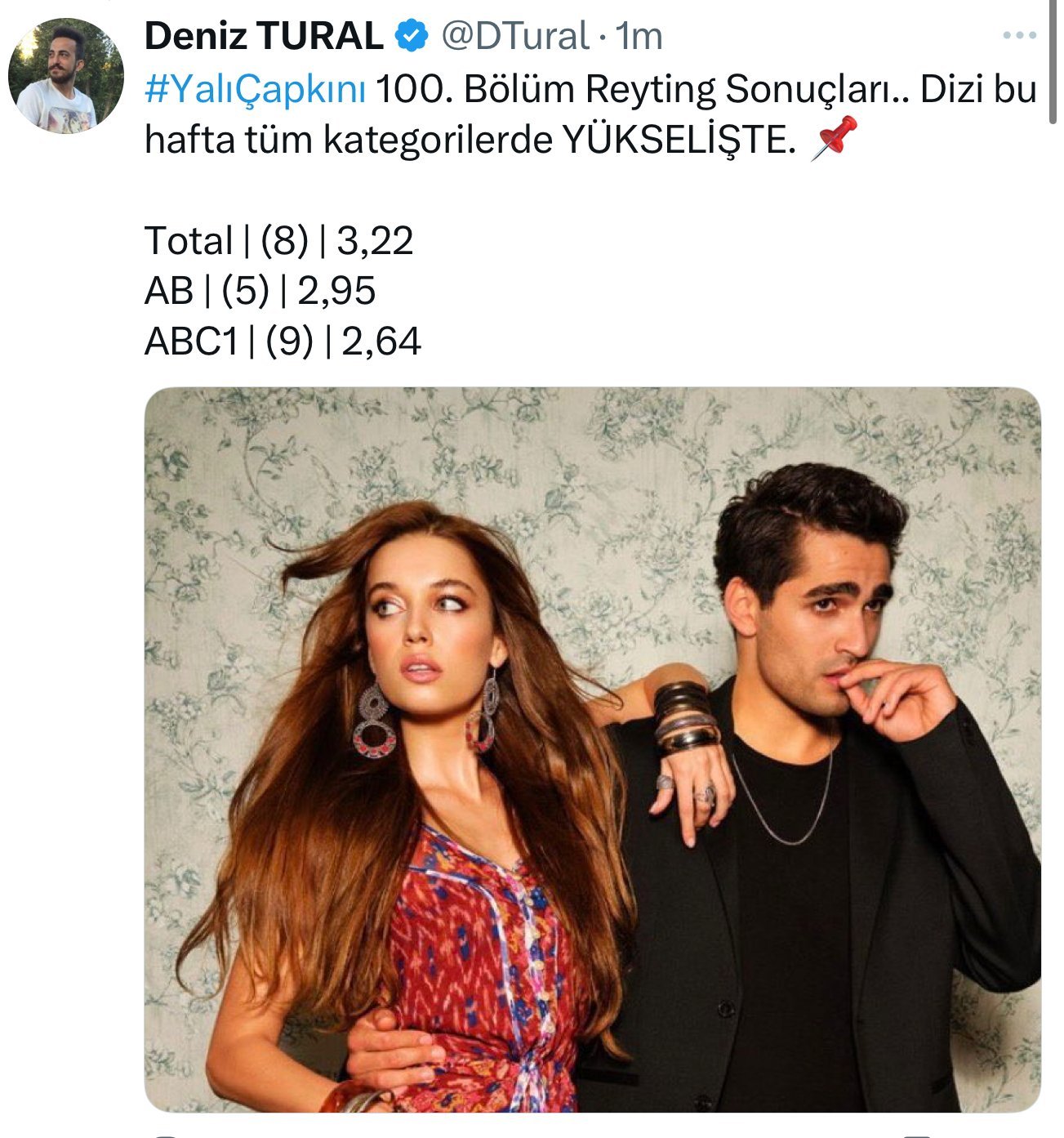This screenshot has width=1064, height=1138.
Task: Open the #YalıÇapkını hashtag
Action: click(x=255, y=90)
